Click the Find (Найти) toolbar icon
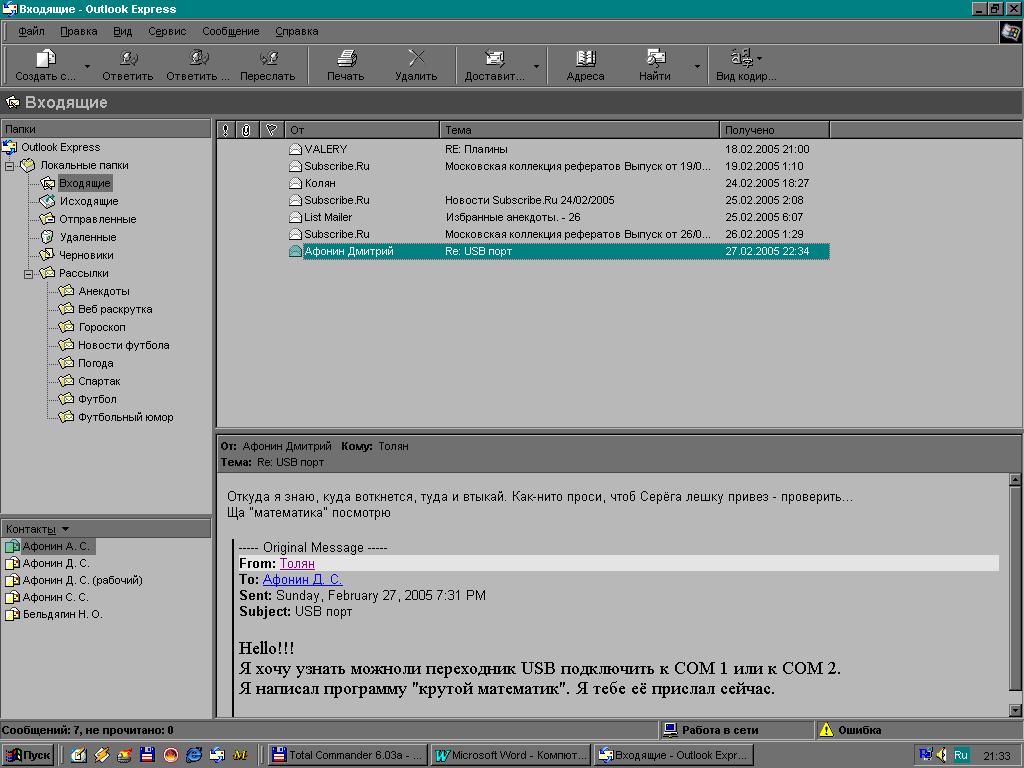 655,59
